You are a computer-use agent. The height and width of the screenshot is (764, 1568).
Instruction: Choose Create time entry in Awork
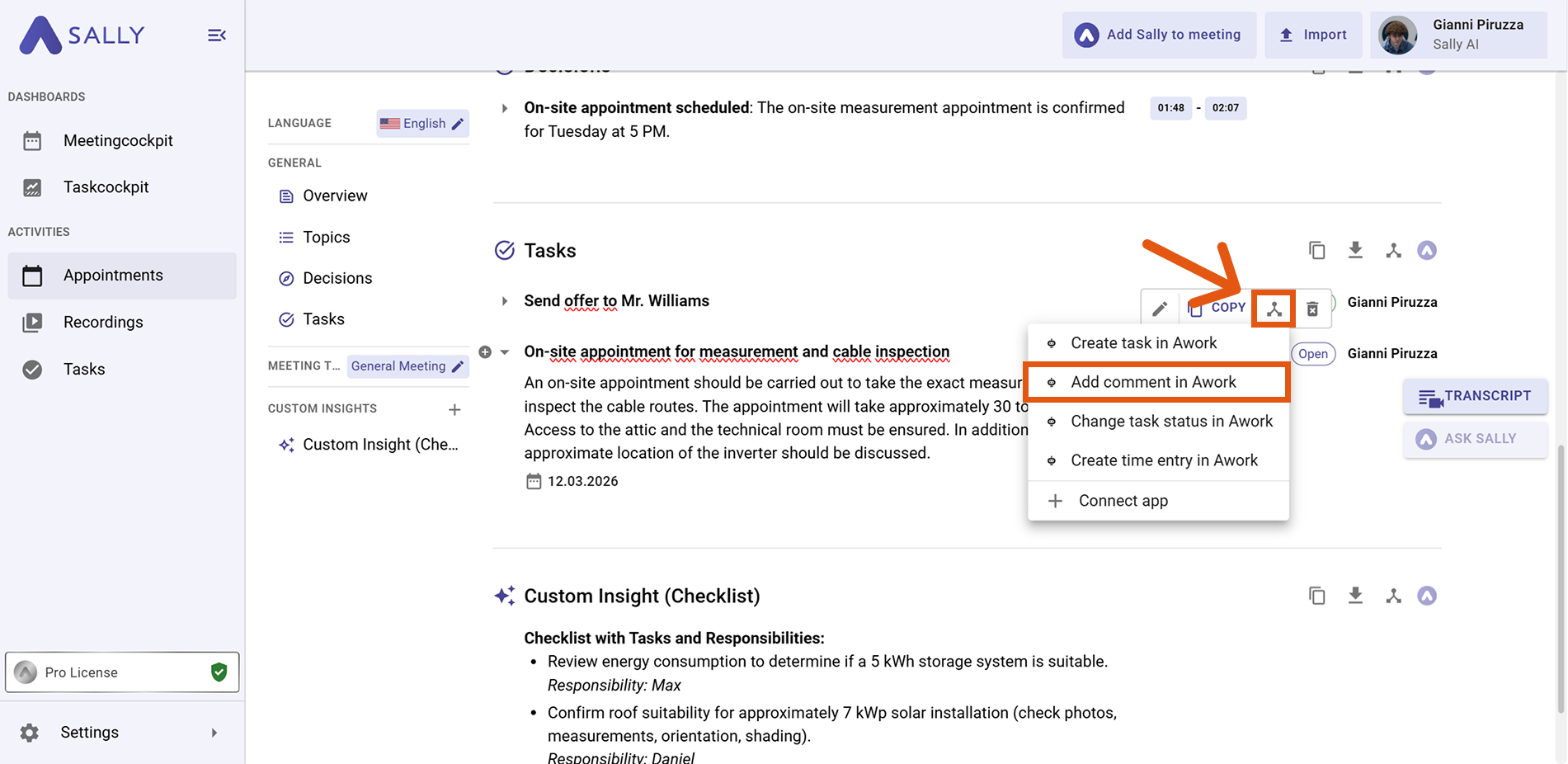coord(1164,460)
